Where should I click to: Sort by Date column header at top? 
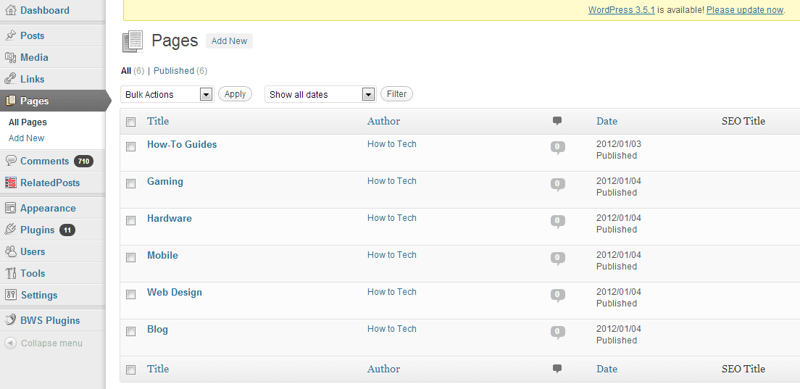click(x=607, y=121)
